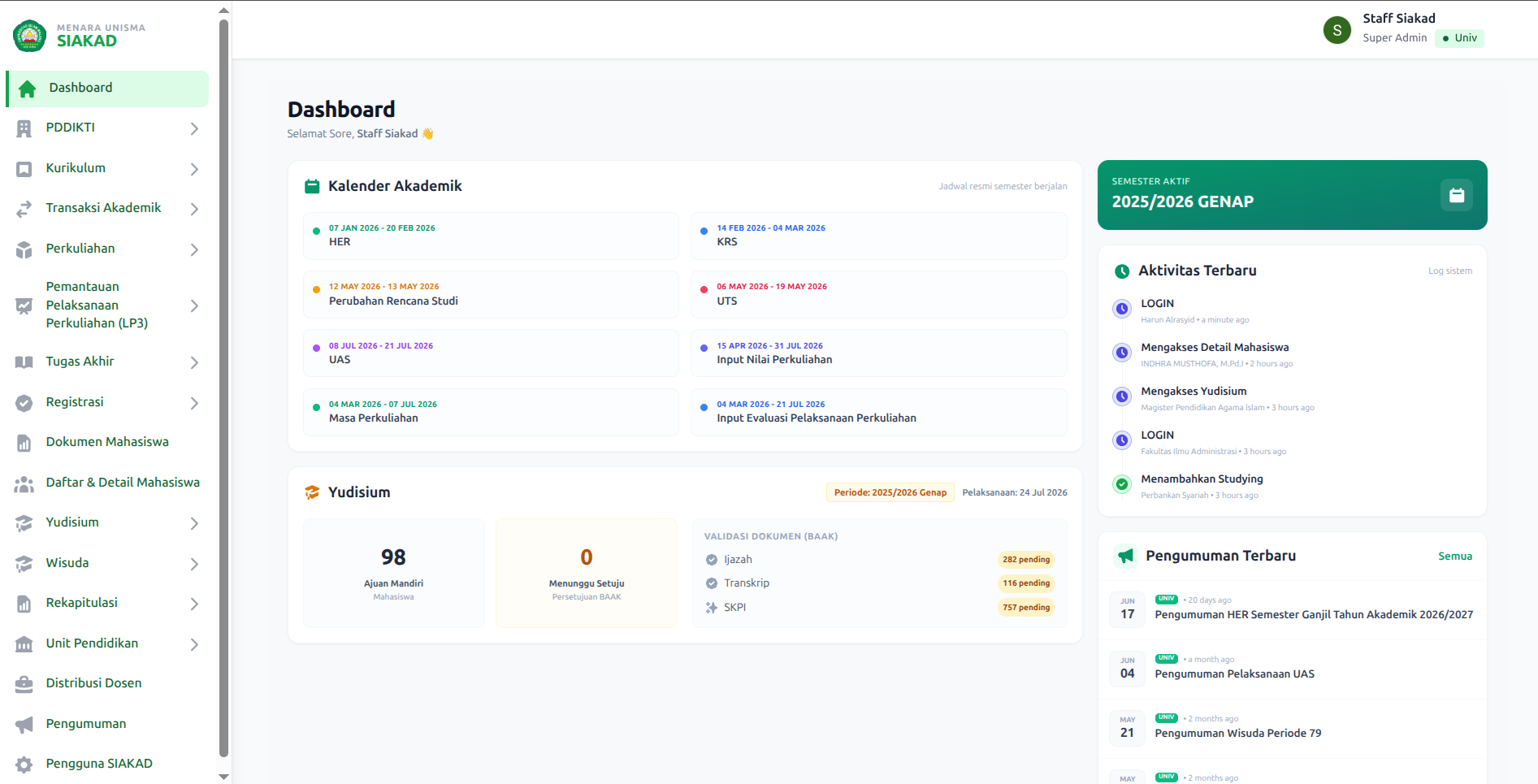
Task: Open Dokumen Mahasiswa menu item
Action: coord(107,443)
